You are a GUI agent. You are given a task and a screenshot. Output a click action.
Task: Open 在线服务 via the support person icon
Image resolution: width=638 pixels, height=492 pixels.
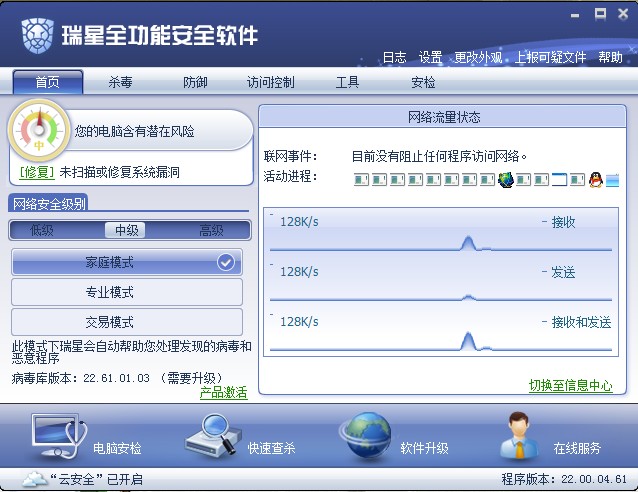click(519, 435)
